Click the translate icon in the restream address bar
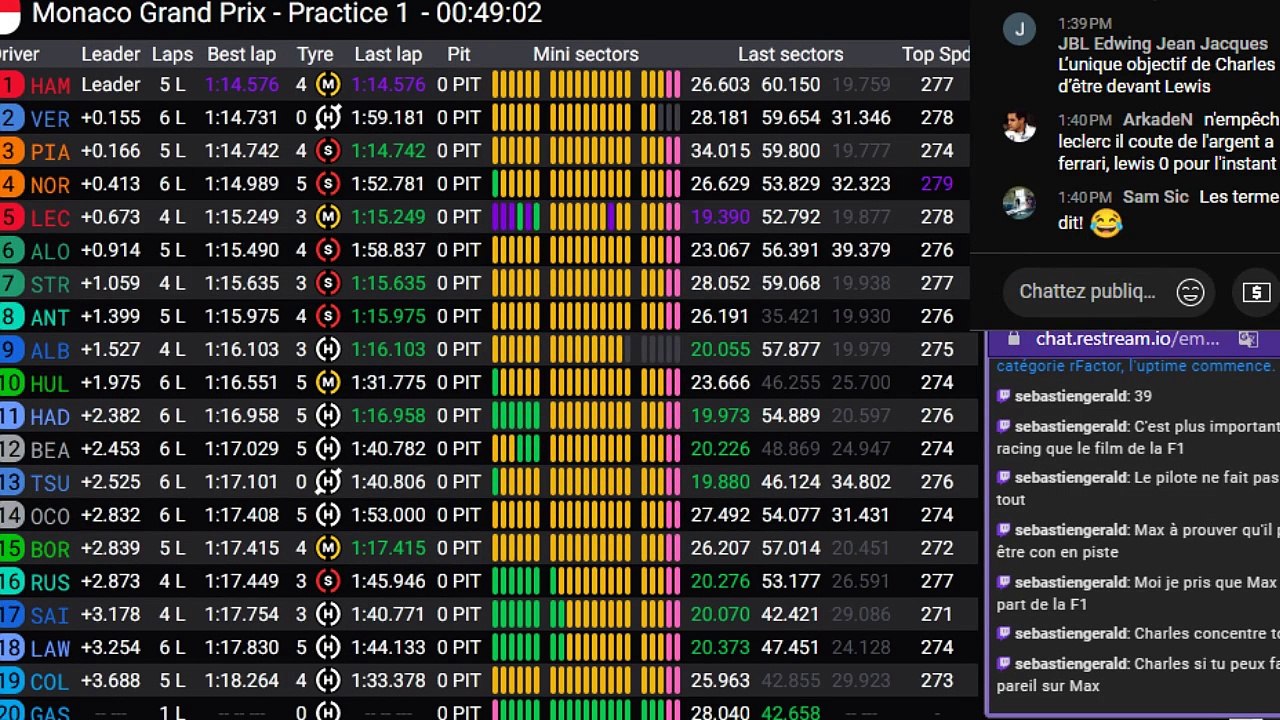Screen dimensions: 1280x720 click(x=1248, y=339)
